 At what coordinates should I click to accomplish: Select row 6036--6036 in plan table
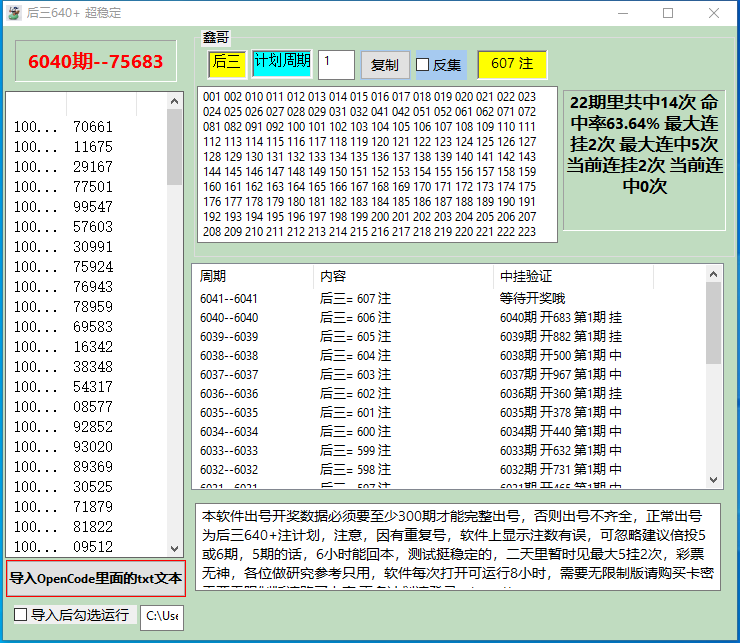(x=448, y=393)
